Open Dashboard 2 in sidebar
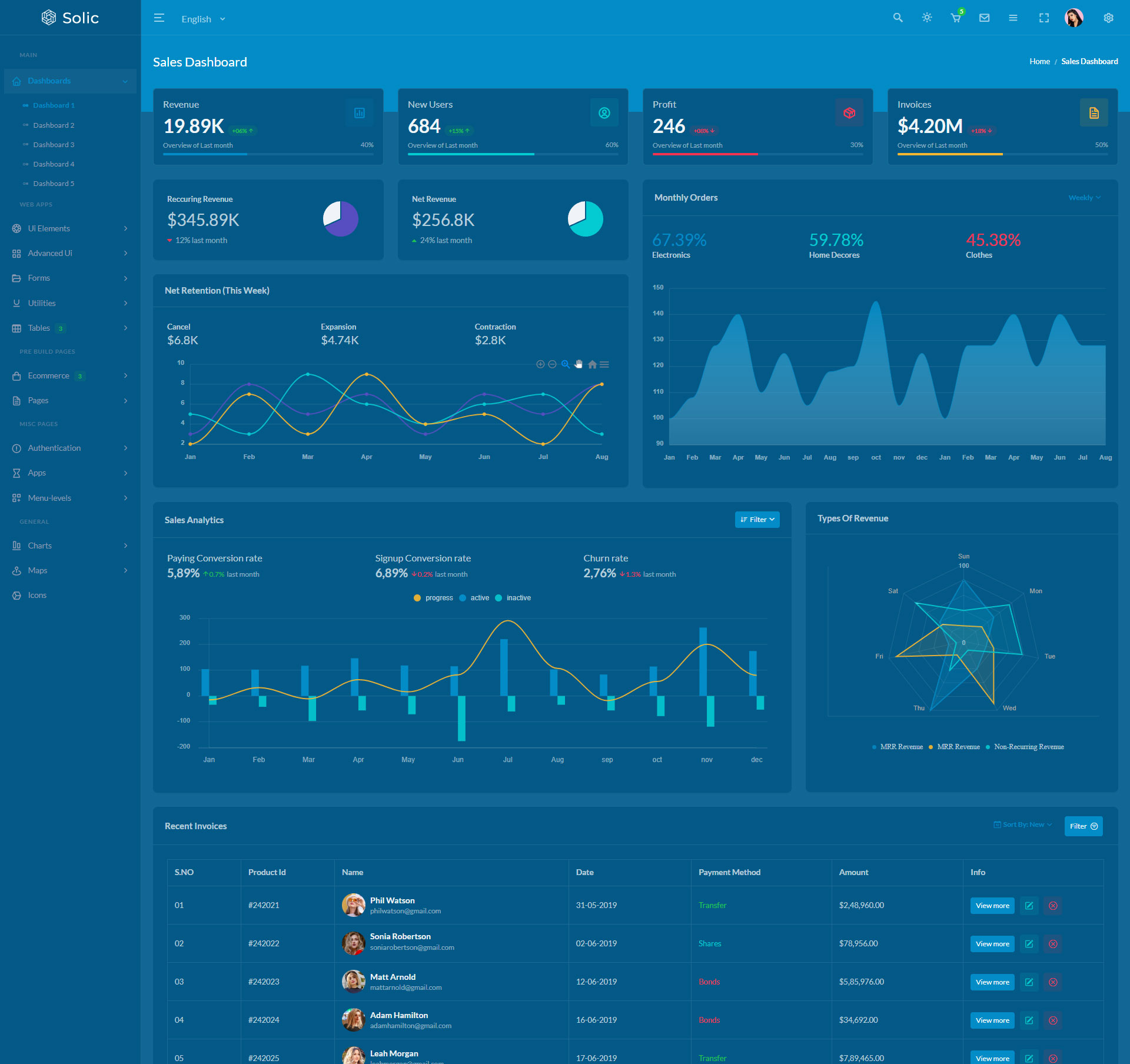The width and height of the screenshot is (1130, 1064). (x=54, y=125)
